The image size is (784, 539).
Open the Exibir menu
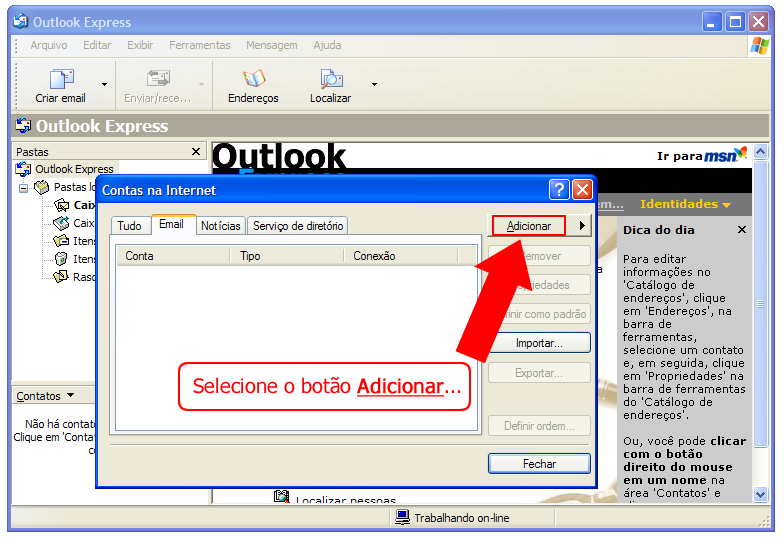coord(140,45)
